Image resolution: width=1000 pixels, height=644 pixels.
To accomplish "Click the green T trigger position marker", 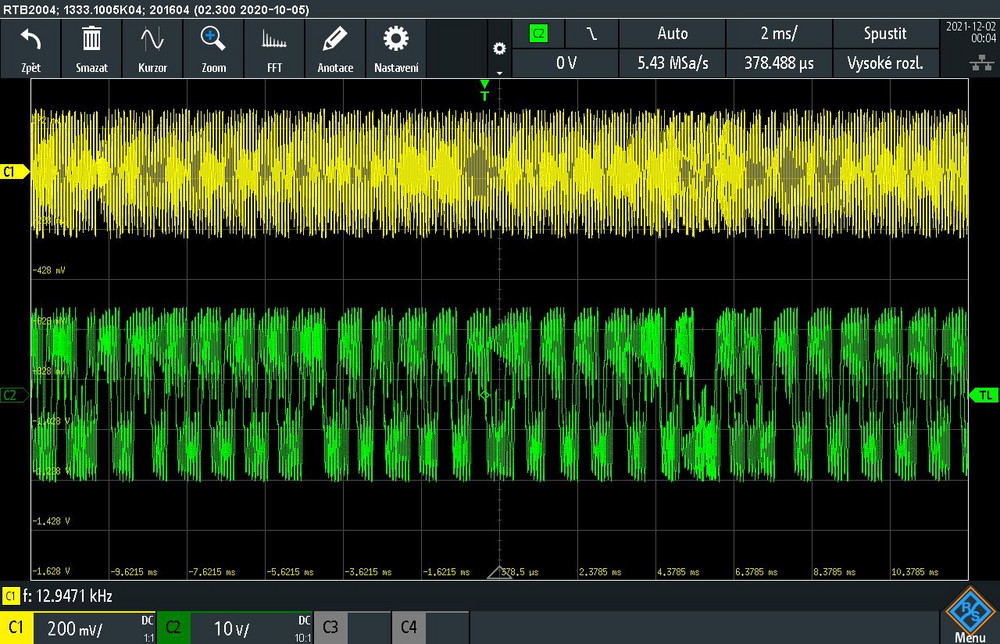I will pos(485,91).
